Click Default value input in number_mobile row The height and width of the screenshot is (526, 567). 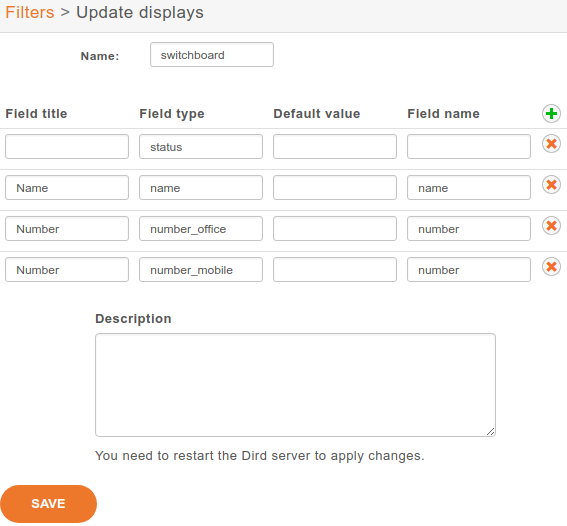335,270
